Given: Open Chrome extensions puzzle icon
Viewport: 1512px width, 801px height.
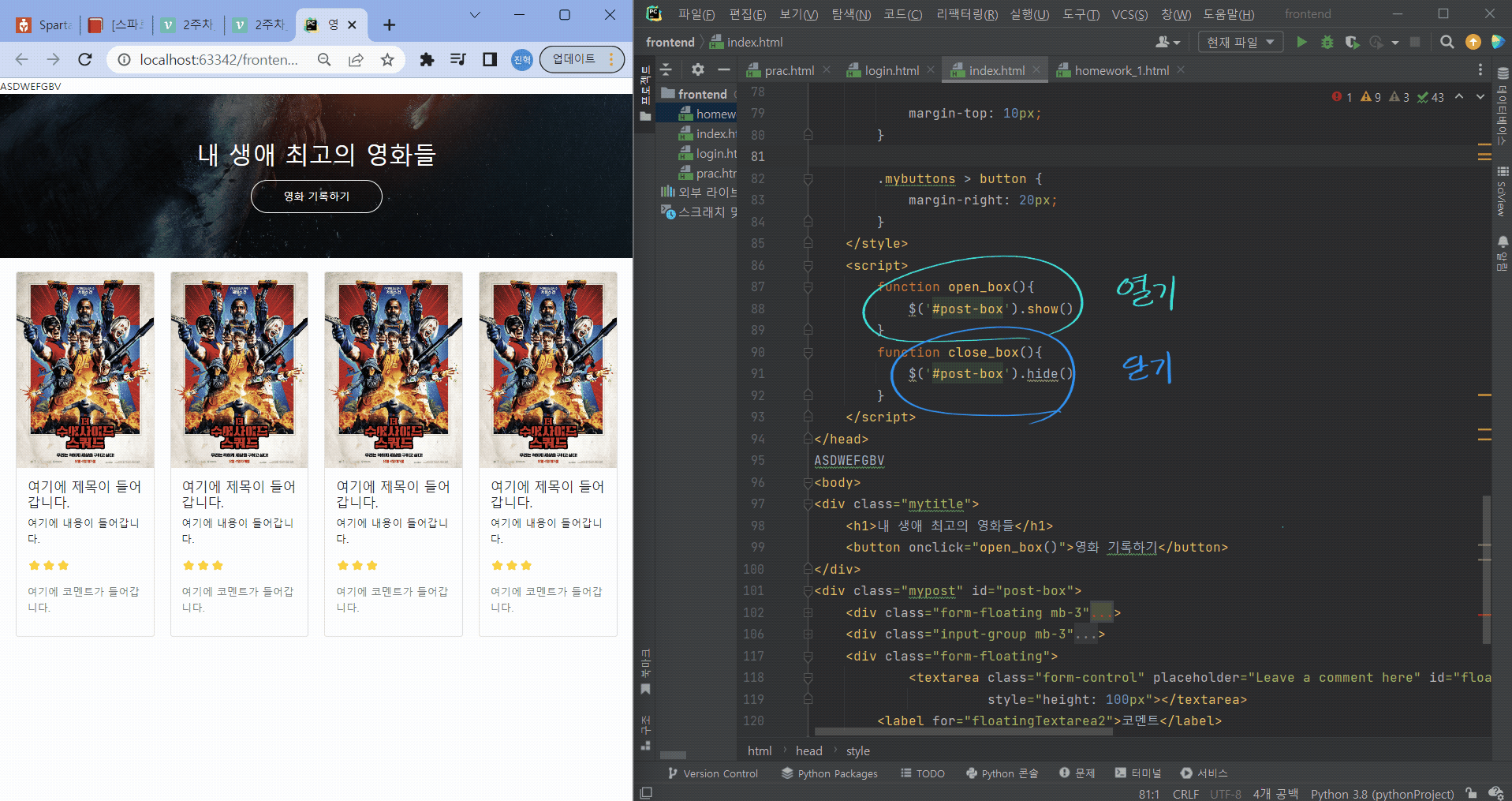Looking at the screenshot, I should point(427,59).
